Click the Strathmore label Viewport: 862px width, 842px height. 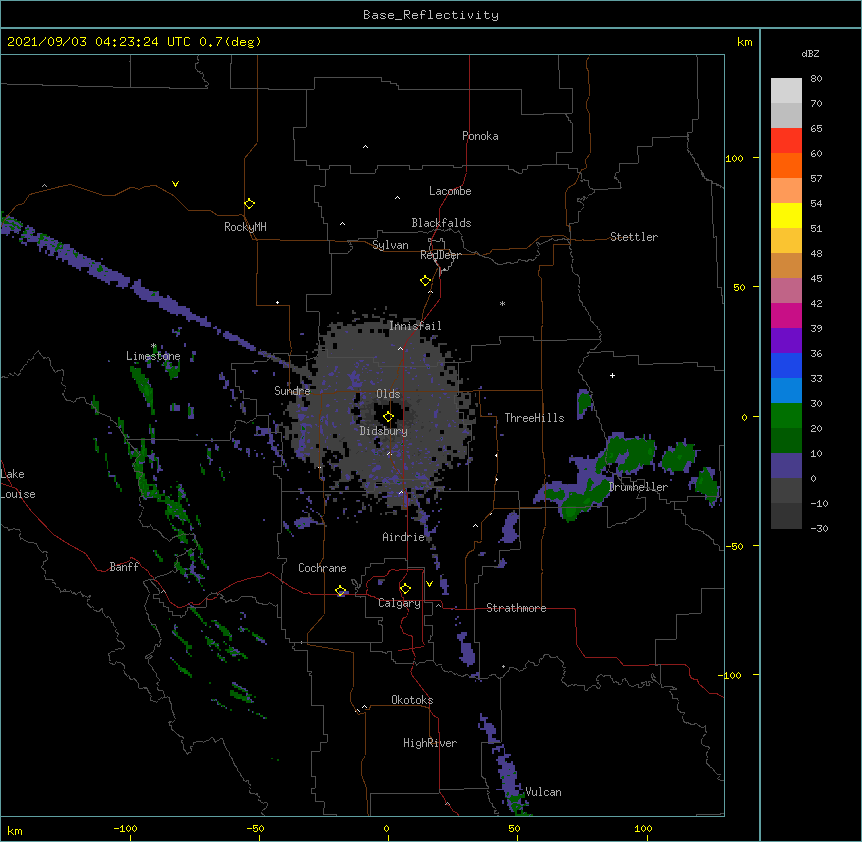pos(516,608)
